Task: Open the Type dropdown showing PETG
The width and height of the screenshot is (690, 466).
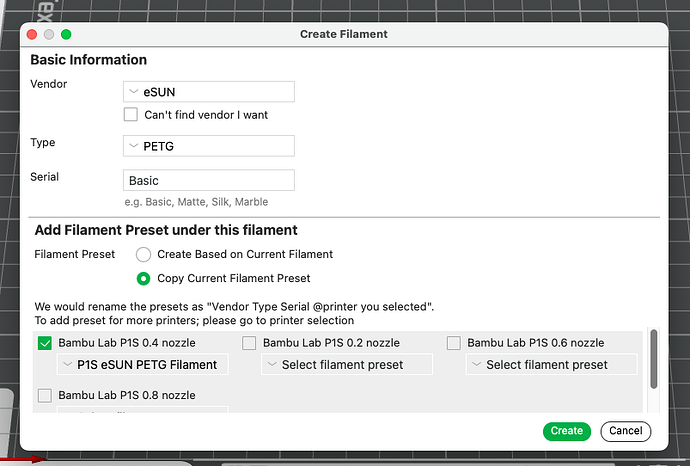Action: 209,146
